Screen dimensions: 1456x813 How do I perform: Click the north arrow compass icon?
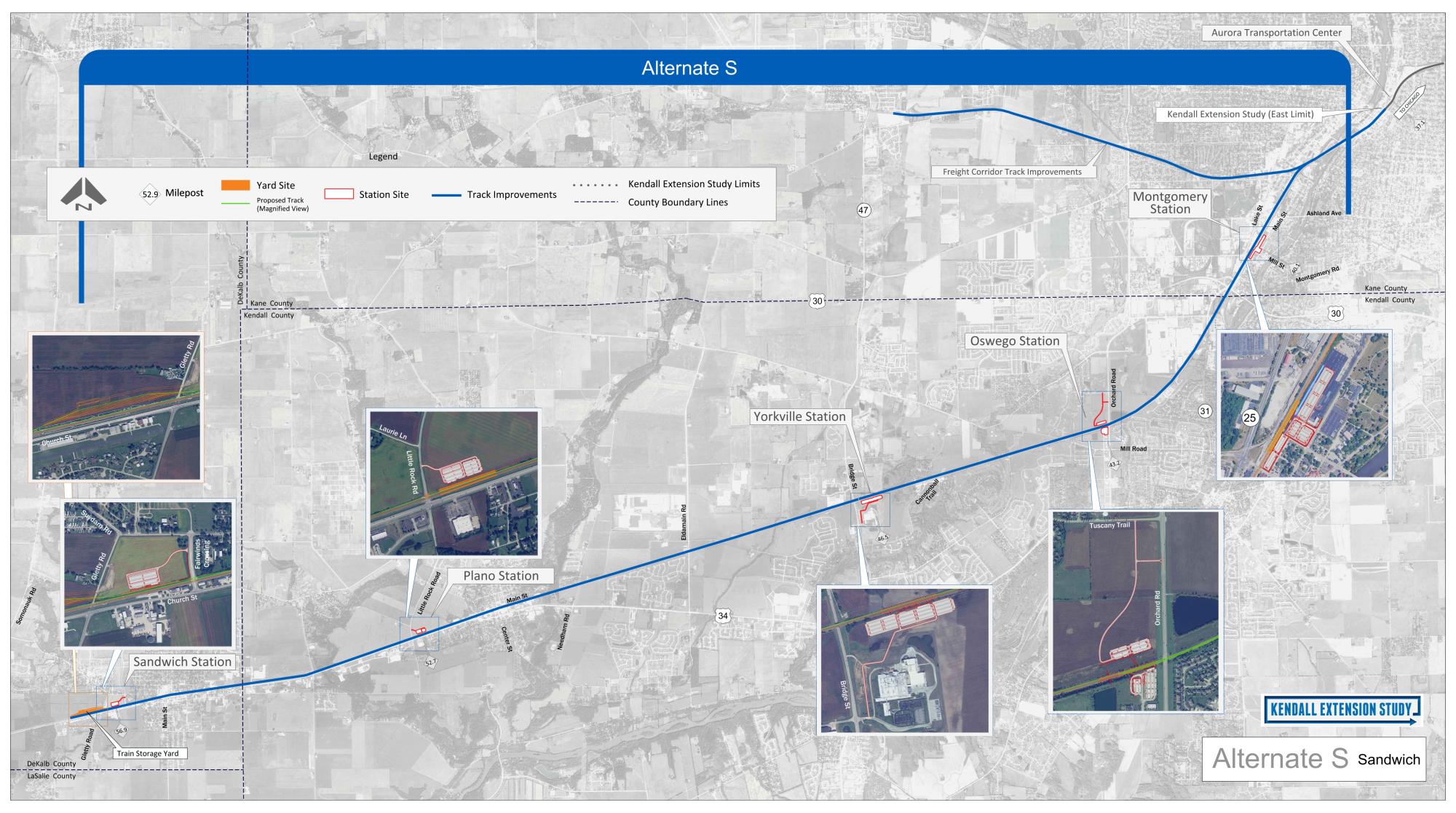click(83, 194)
